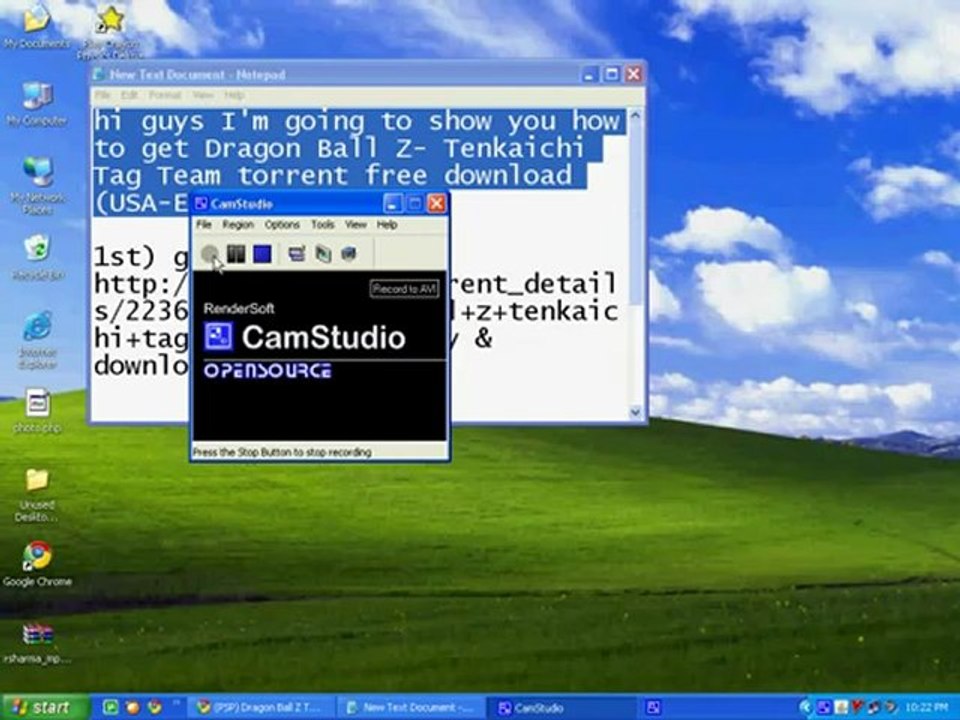Click the Toggle View icon in CamStudio toolbar
Image resolution: width=960 pixels, height=720 pixels.
pyautogui.click(x=297, y=254)
